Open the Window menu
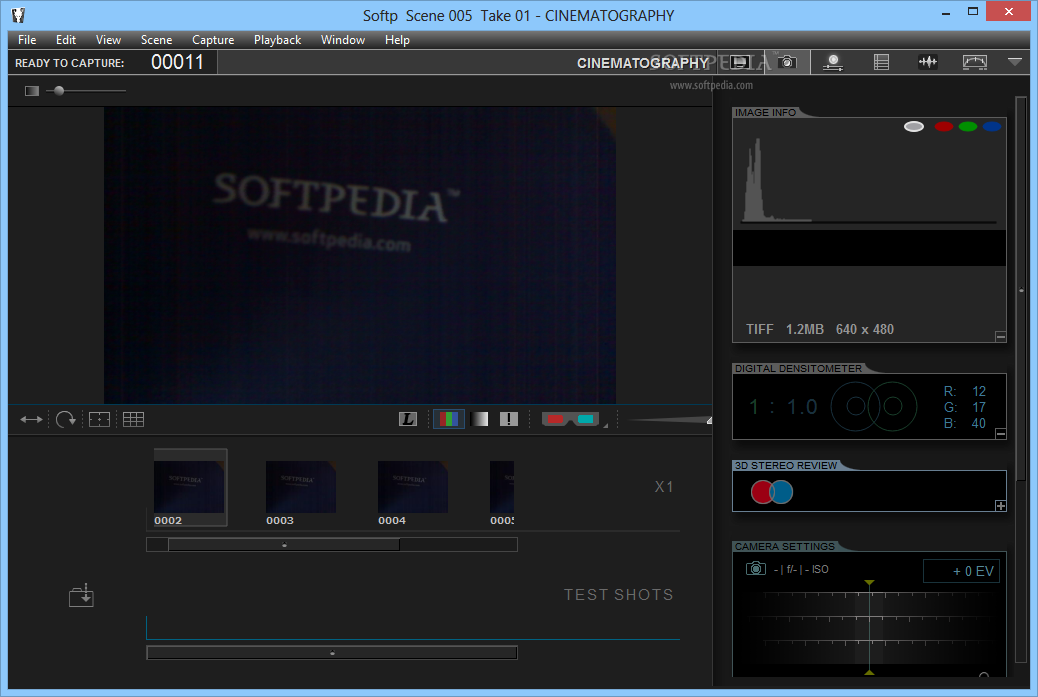This screenshot has height=697, width=1038. (343, 40)
